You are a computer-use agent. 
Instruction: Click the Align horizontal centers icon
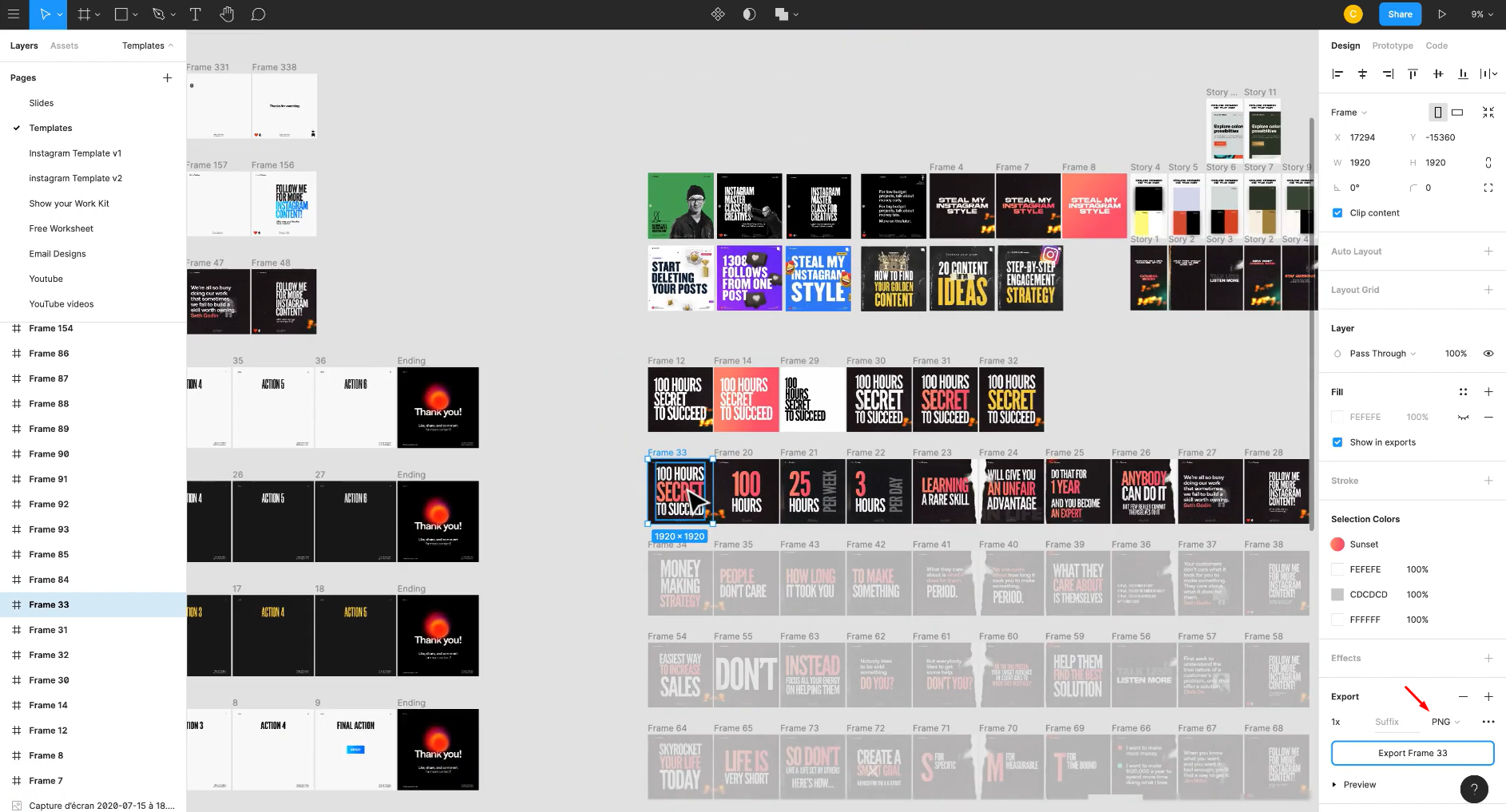tap(1362, 73)
